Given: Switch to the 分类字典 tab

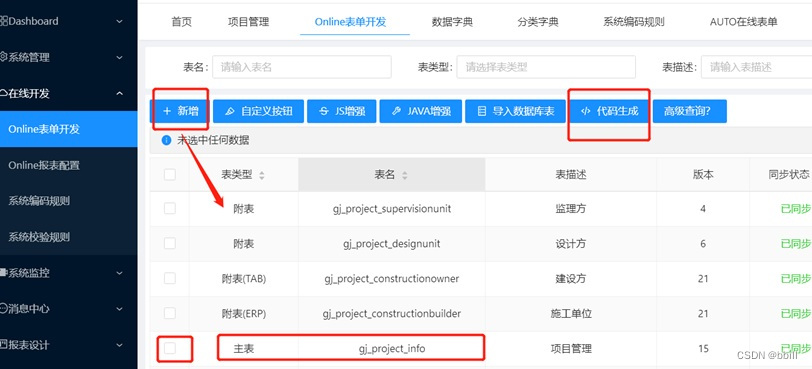Looking at the screenshot, I should pos(538,22).
